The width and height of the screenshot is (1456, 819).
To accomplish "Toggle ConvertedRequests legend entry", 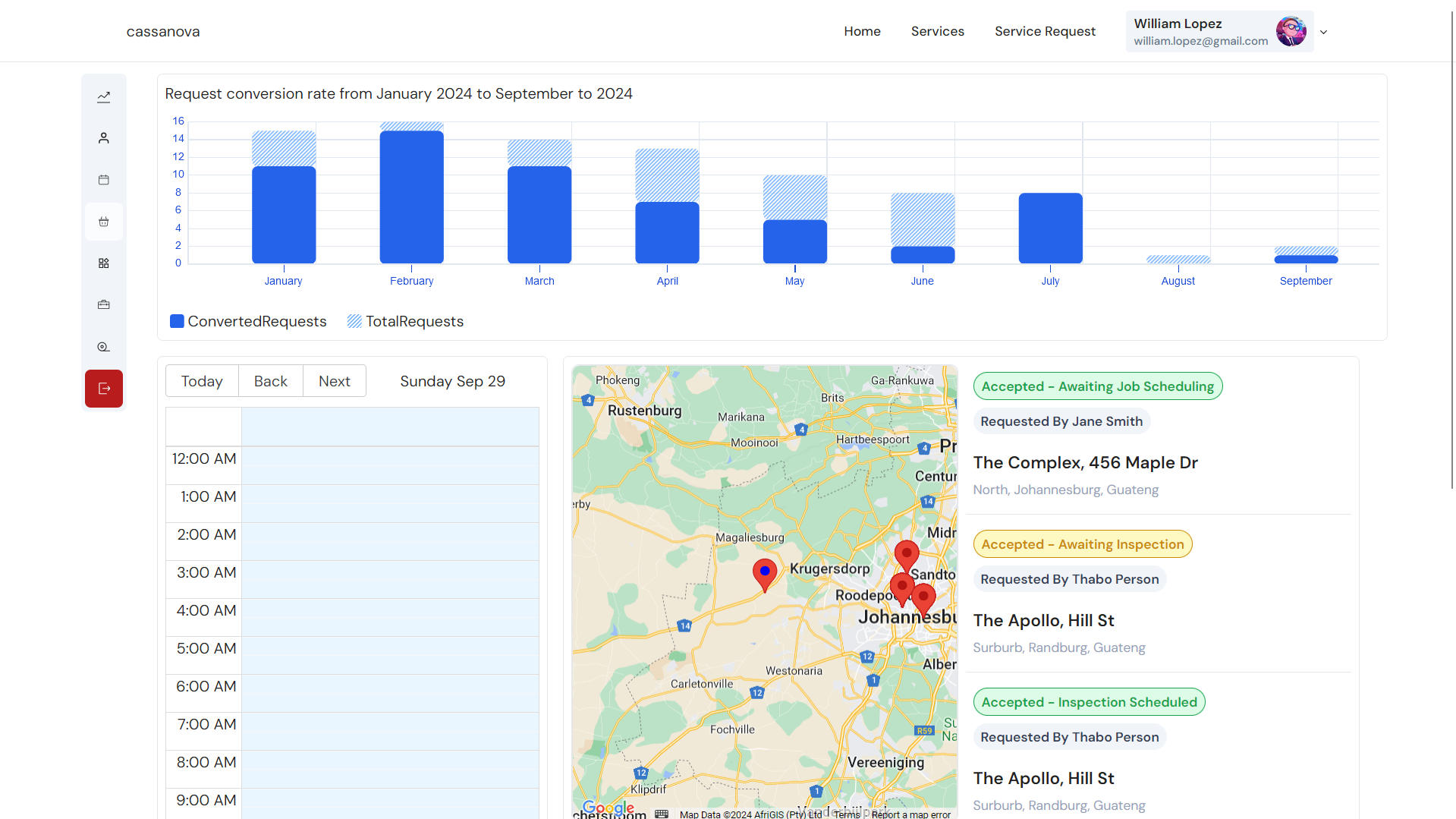I will point(248,321).
